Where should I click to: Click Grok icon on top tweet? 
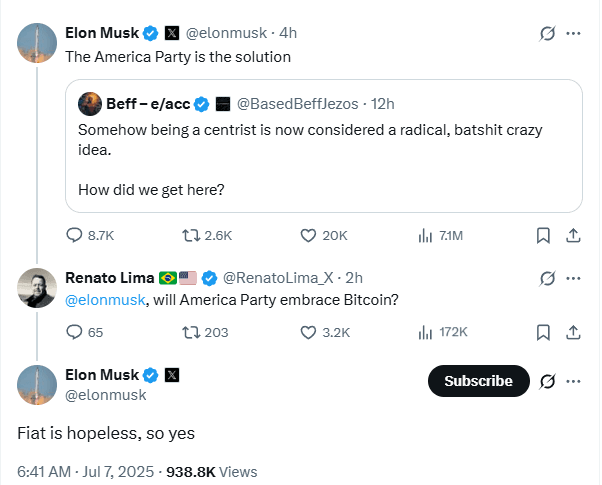click(547, 33)
